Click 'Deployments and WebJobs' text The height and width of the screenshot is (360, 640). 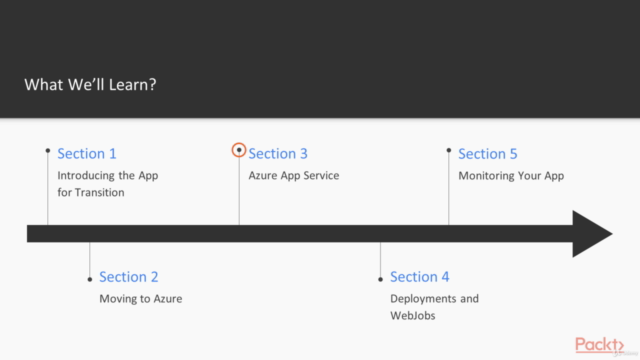[x=434, y=307]
